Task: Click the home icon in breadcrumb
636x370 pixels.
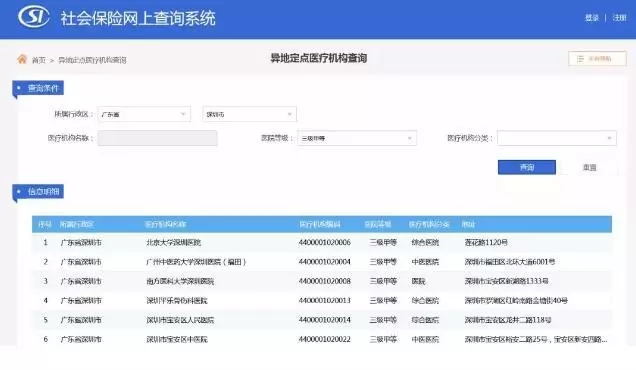Action: (22, 59)
